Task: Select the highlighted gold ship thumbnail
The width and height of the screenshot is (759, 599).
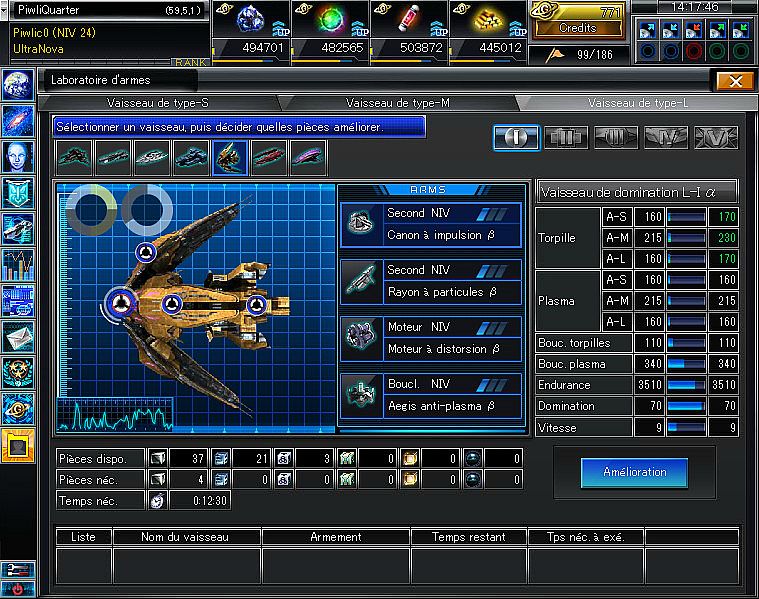Action: click(230, 156)
